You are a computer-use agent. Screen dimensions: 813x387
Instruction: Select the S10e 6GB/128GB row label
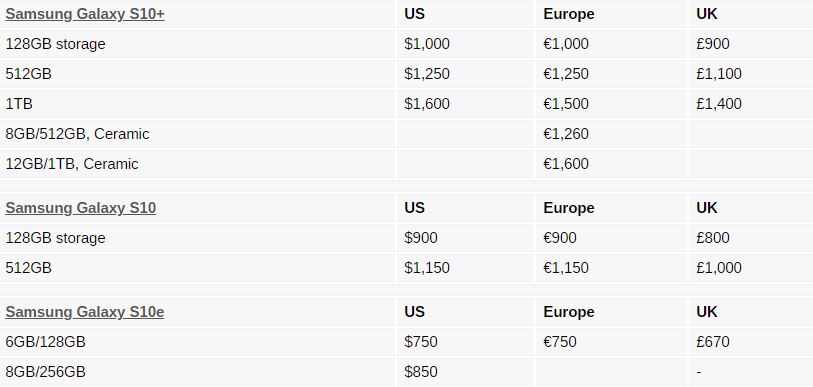coord(46,342)
